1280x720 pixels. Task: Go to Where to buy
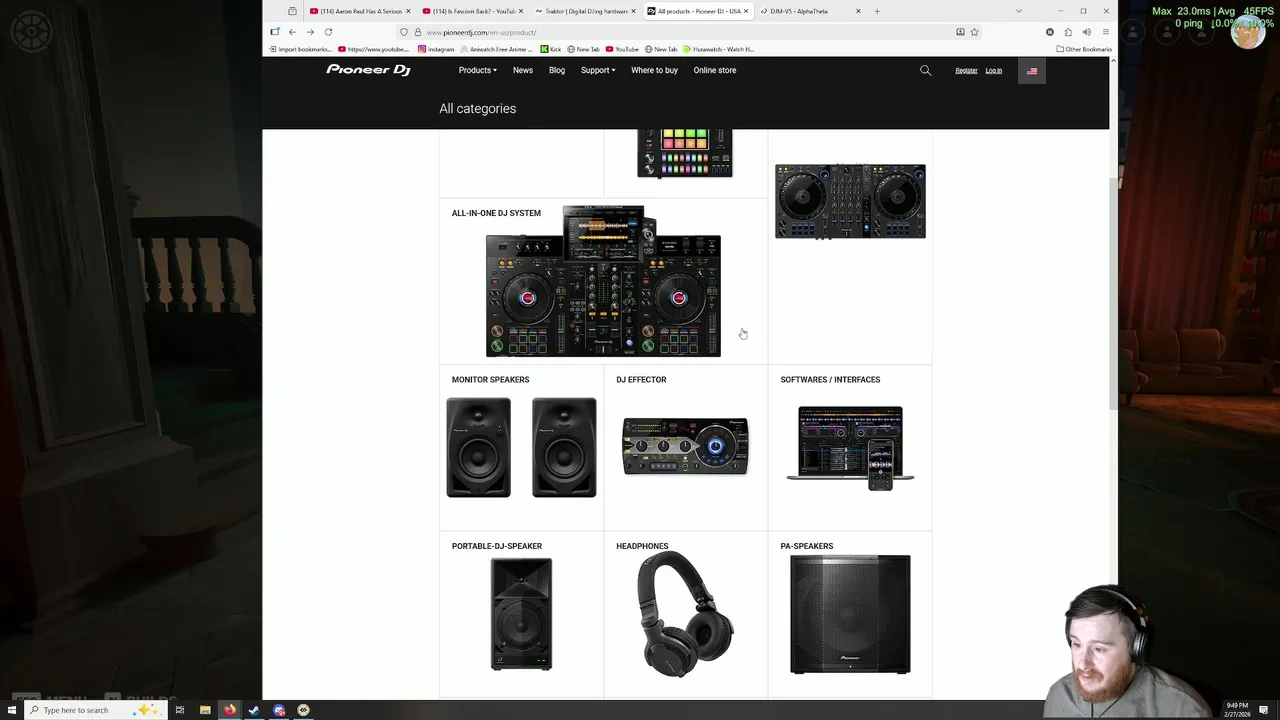654,70
